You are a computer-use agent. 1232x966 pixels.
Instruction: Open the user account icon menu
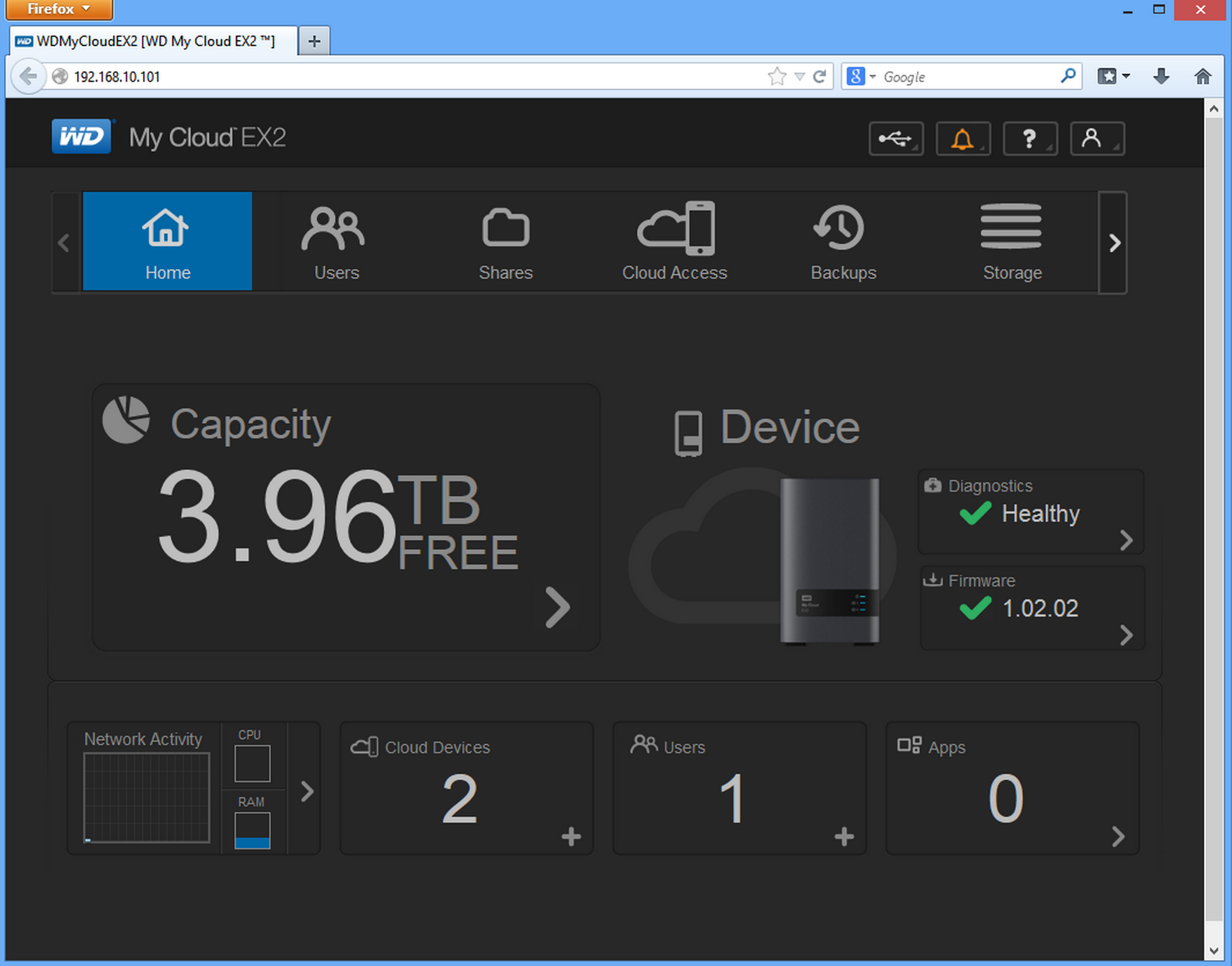click(x=1097, y=139)
